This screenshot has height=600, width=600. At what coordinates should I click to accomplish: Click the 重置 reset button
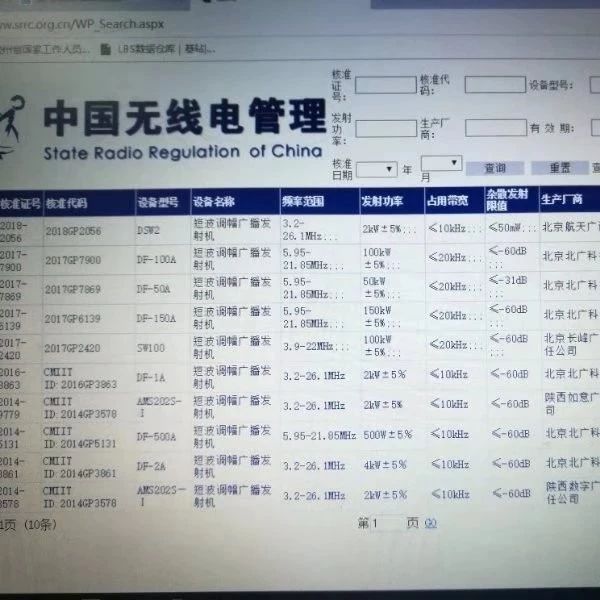point(559,168)
